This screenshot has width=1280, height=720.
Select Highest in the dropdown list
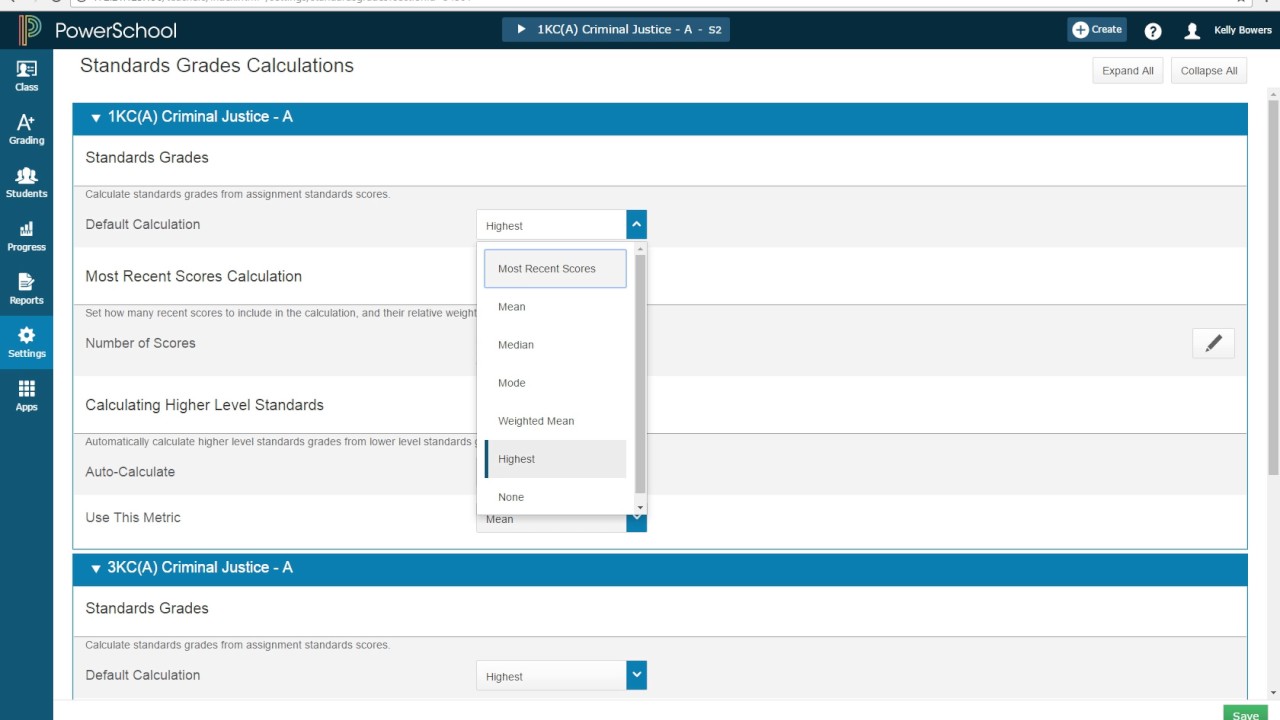[x=555, y=459]
